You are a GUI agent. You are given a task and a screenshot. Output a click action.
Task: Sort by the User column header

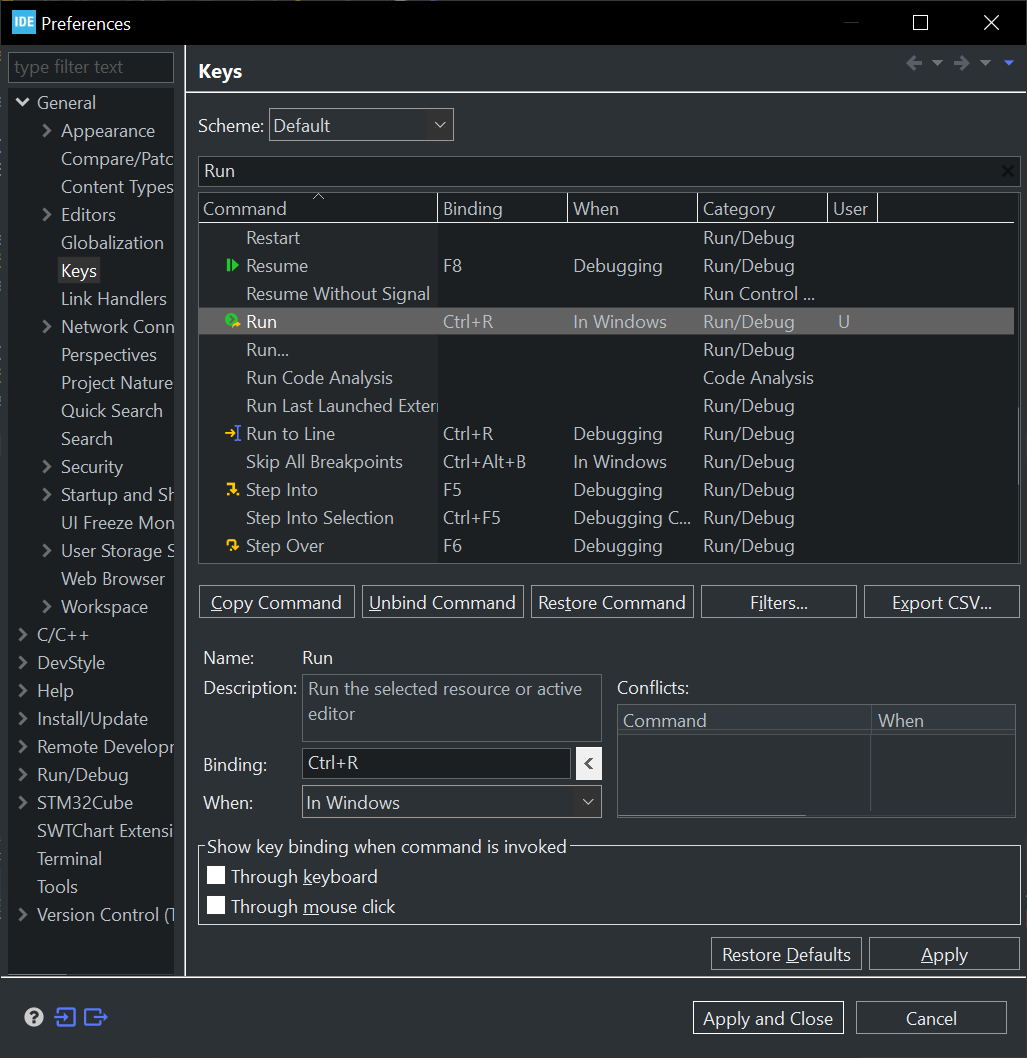pyautogui.click(x=853, y=208)
